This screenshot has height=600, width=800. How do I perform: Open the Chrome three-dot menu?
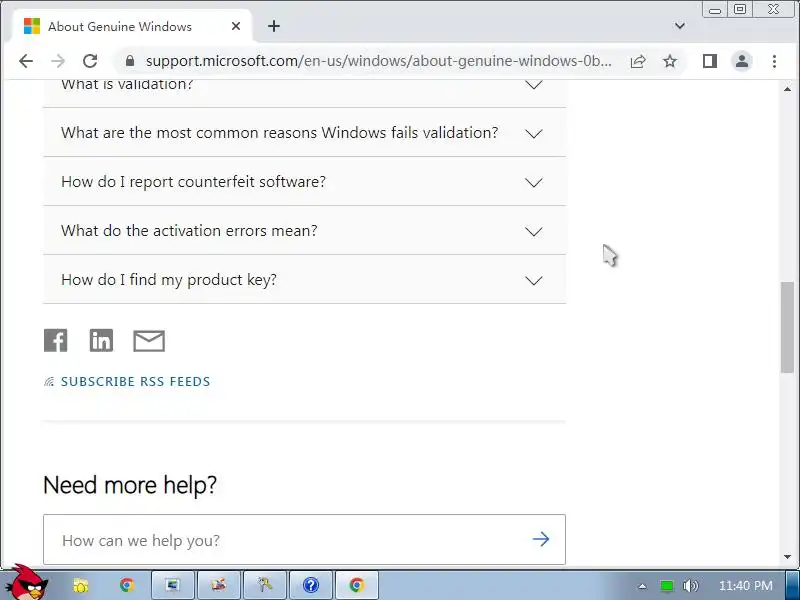click(774, 61)
